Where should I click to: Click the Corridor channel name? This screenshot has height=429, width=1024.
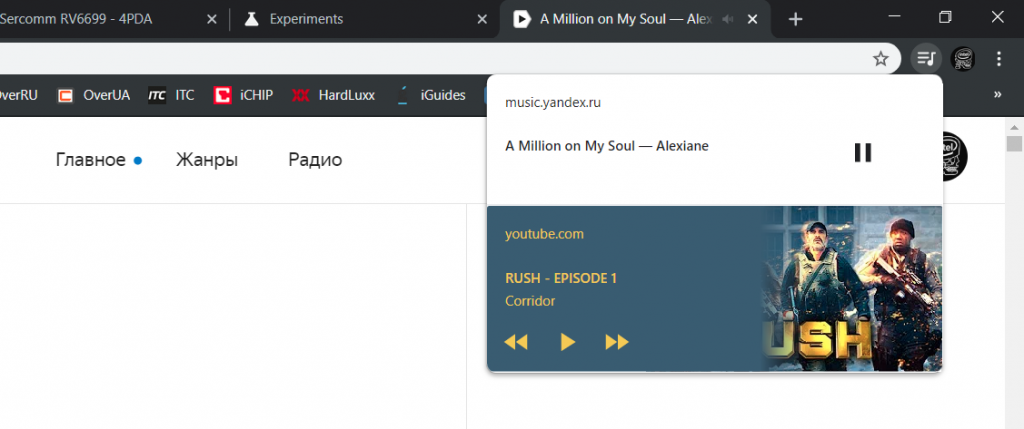tap(530, 301)
